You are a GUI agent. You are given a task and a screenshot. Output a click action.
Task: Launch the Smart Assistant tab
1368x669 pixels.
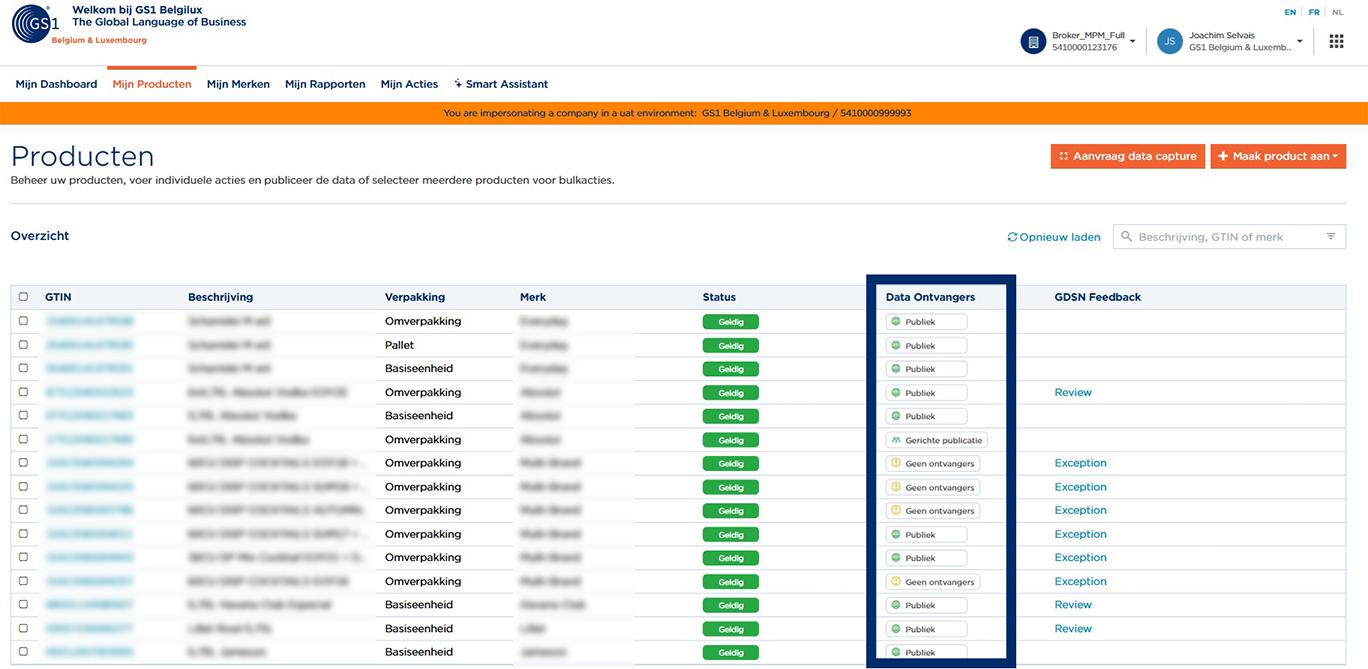tap(501, 84)
